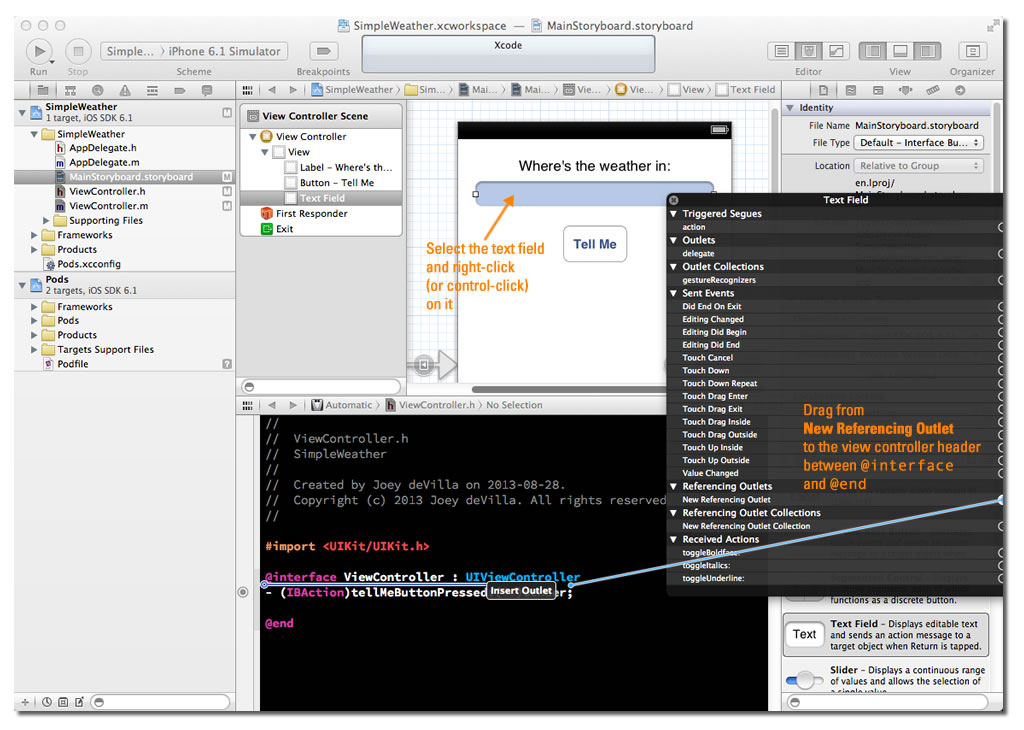Open the Quick Help inspector
This screenshot has width=1024, height=730.
tap(850, 90)
